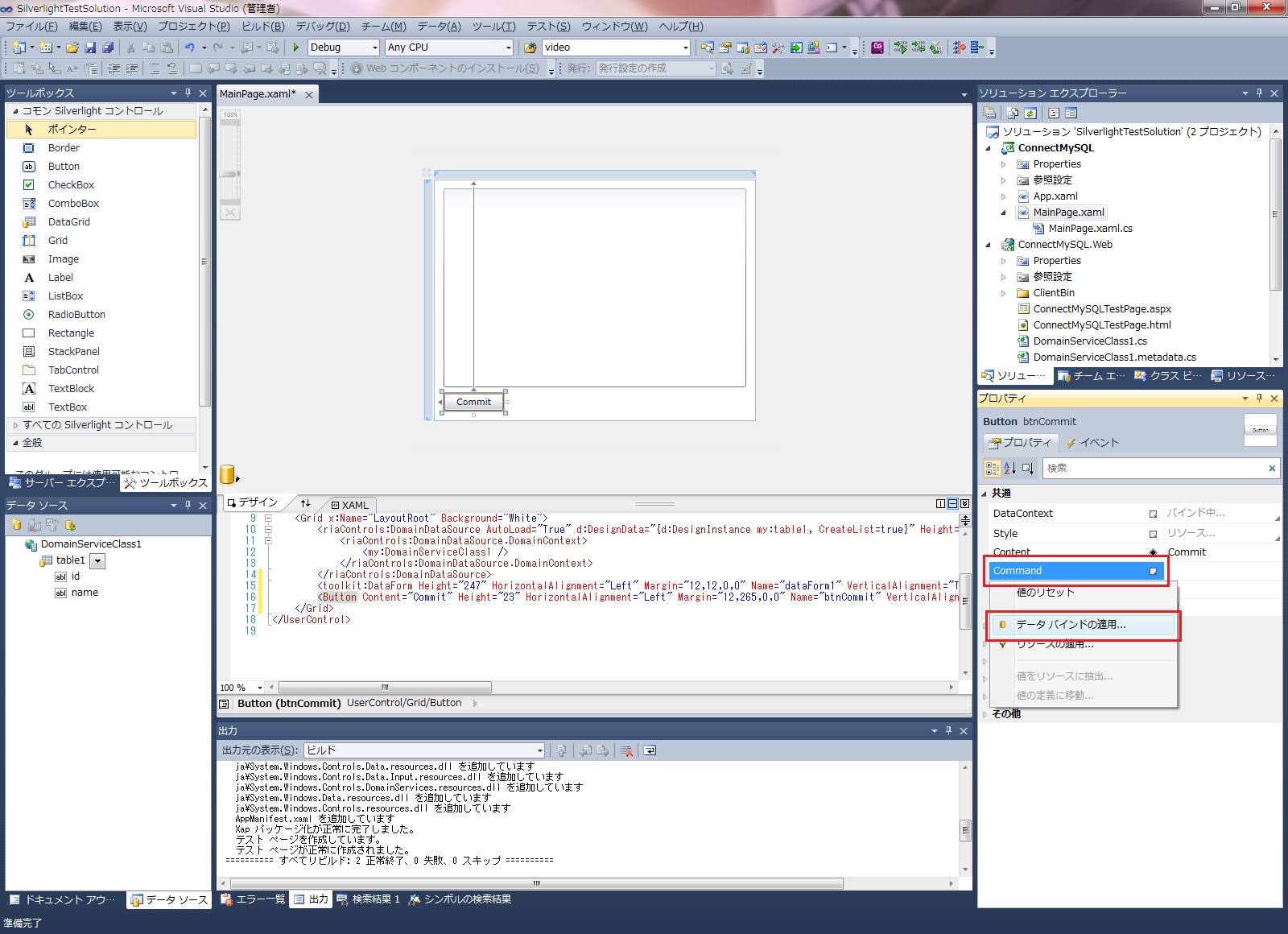Image resolution: width=1288 pixels, height=934 pixels.
Task: Click the Properties icon in Solution Explorer toolbar
Action: [x=989, y=113]
